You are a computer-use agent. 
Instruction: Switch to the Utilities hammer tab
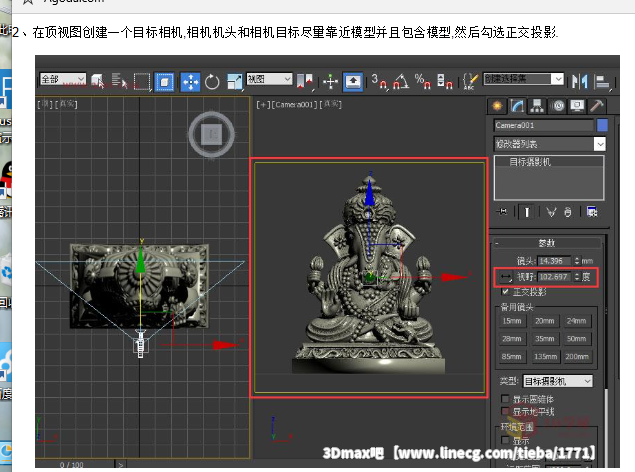pos(597,106)
